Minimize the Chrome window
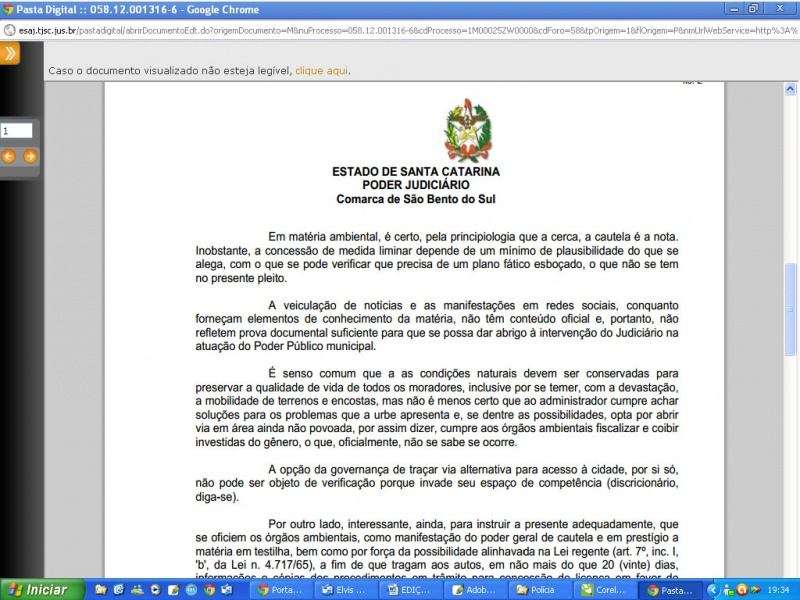The image size is (800, 600). [735, 9]
